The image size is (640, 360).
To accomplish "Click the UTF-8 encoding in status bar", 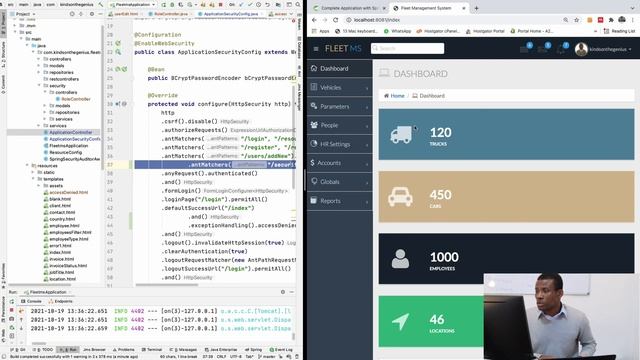I will (x=236, y=356).
